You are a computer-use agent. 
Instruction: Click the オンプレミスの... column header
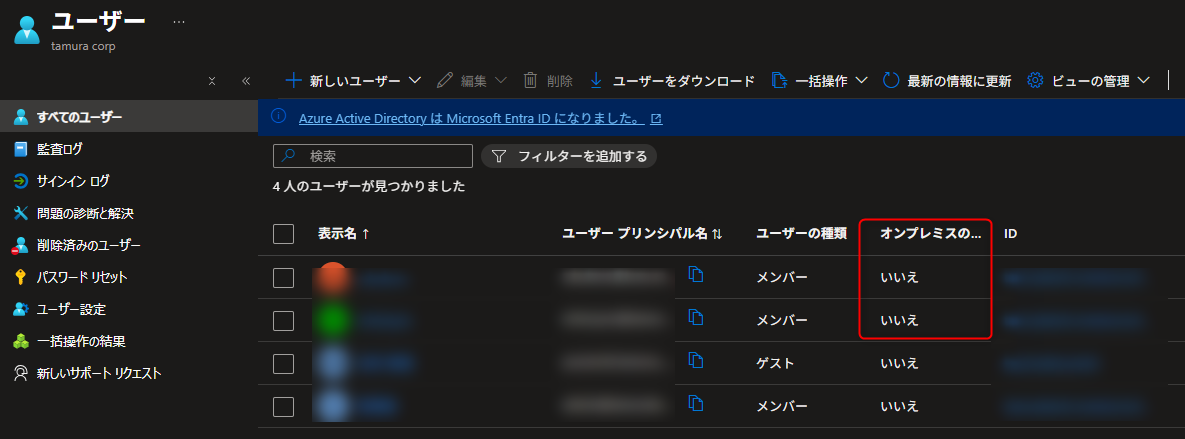click(930, 234)
